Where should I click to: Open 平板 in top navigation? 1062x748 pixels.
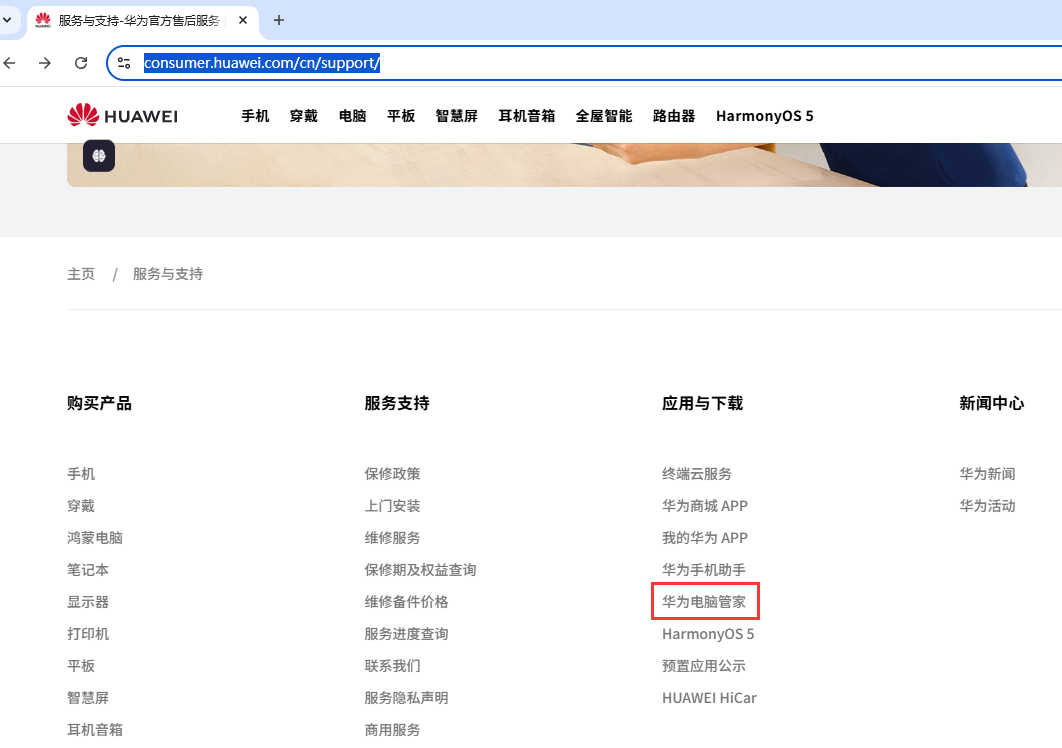[401, 116]
